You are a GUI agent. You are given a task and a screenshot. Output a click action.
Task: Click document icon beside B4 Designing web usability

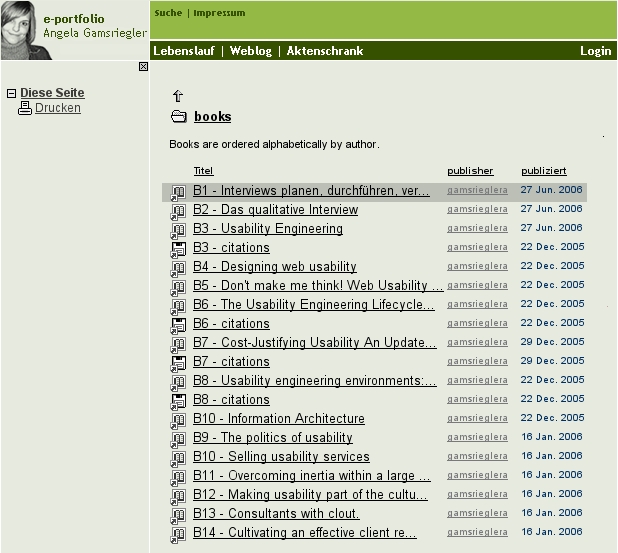point(178,268)
